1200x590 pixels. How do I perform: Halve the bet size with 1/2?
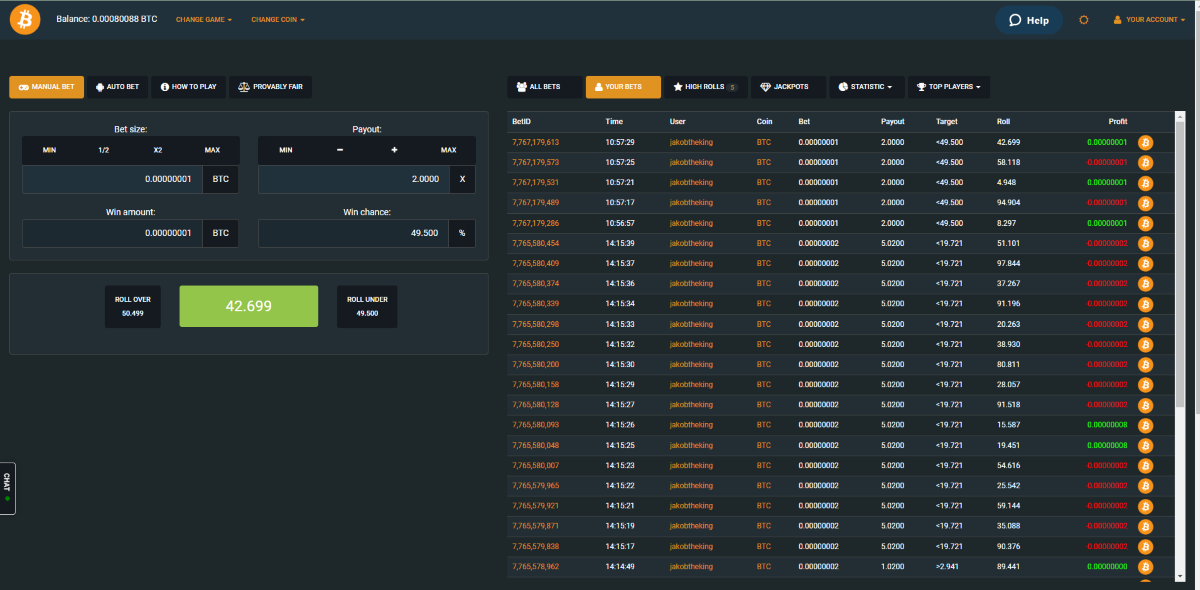pyautogui.click(x=103, y=150)
